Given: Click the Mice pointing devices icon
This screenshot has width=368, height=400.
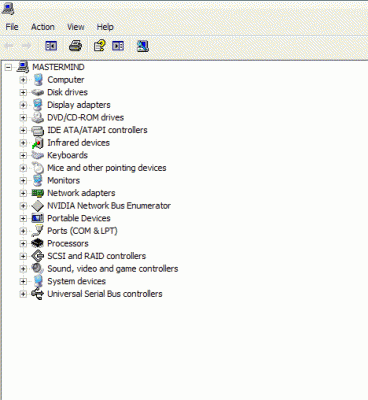Looking at the screenshot, I should point(38,168).
